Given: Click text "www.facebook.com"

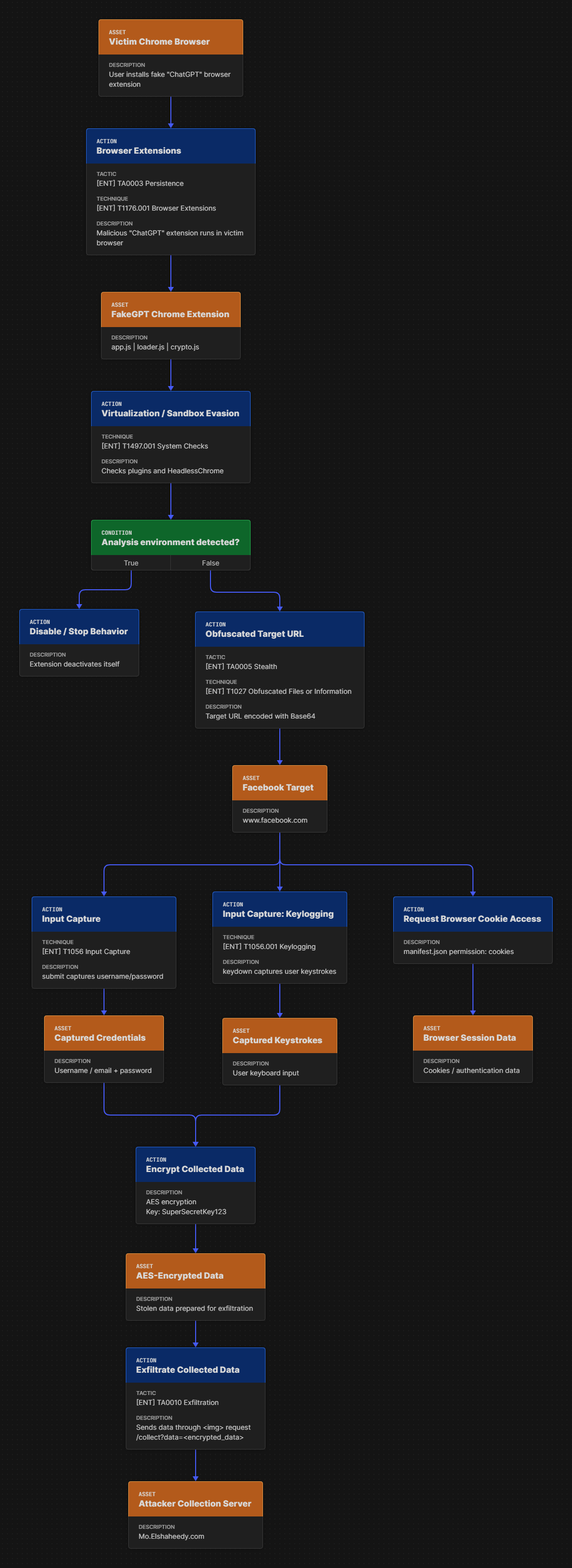Looking at the screenshot, I should 274,821.
